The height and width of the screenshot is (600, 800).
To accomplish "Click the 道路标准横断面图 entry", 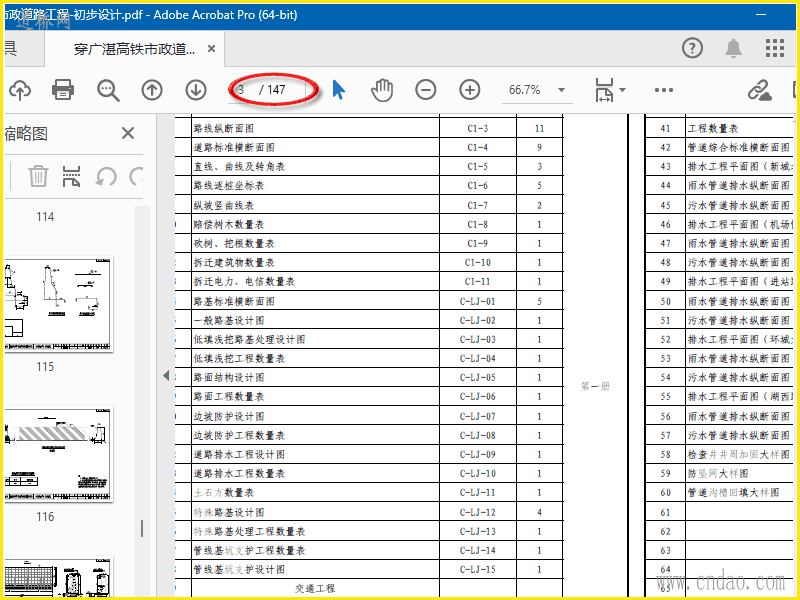I will coord(234,147).
